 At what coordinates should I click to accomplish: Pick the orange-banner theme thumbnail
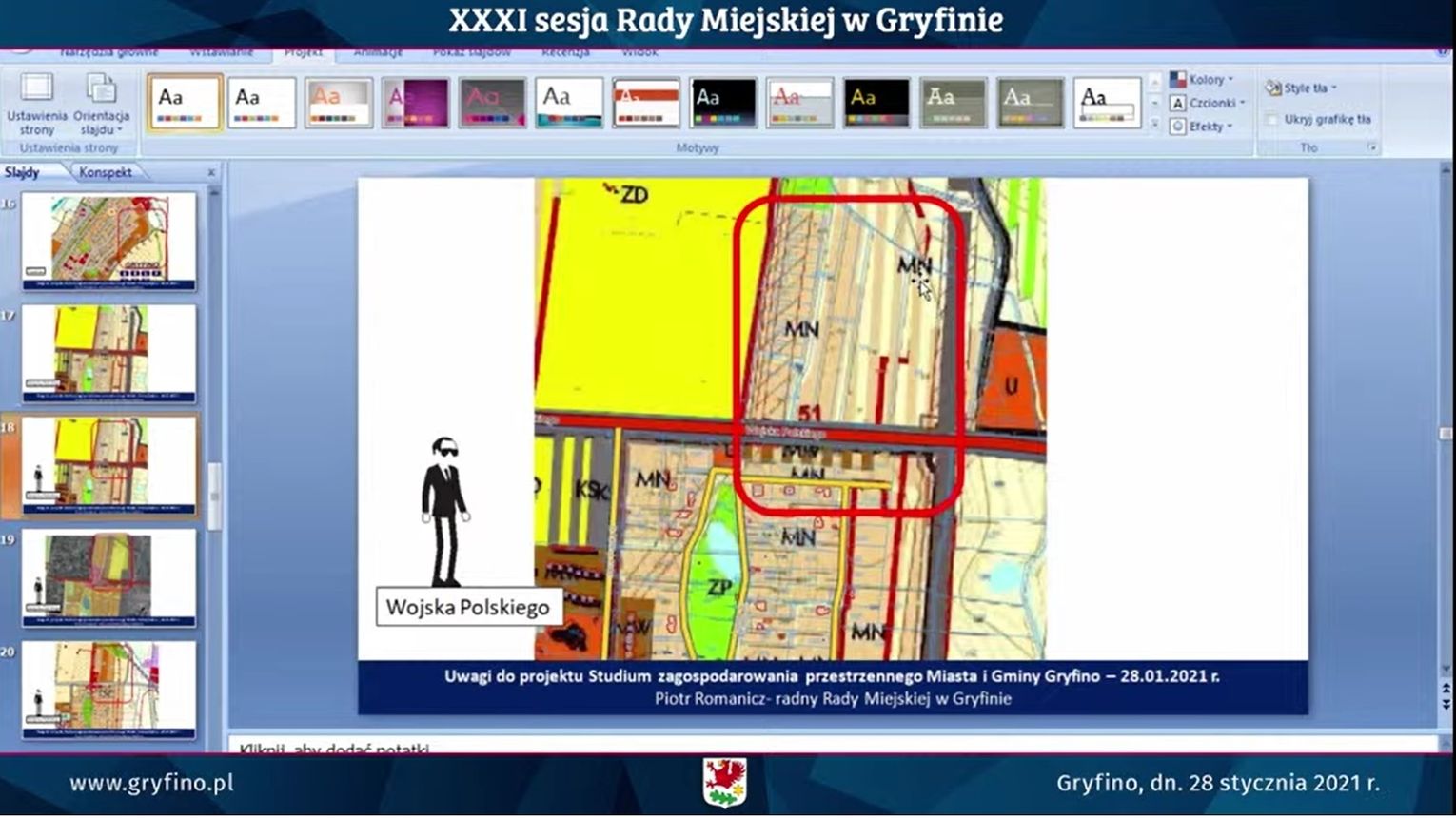646,103
